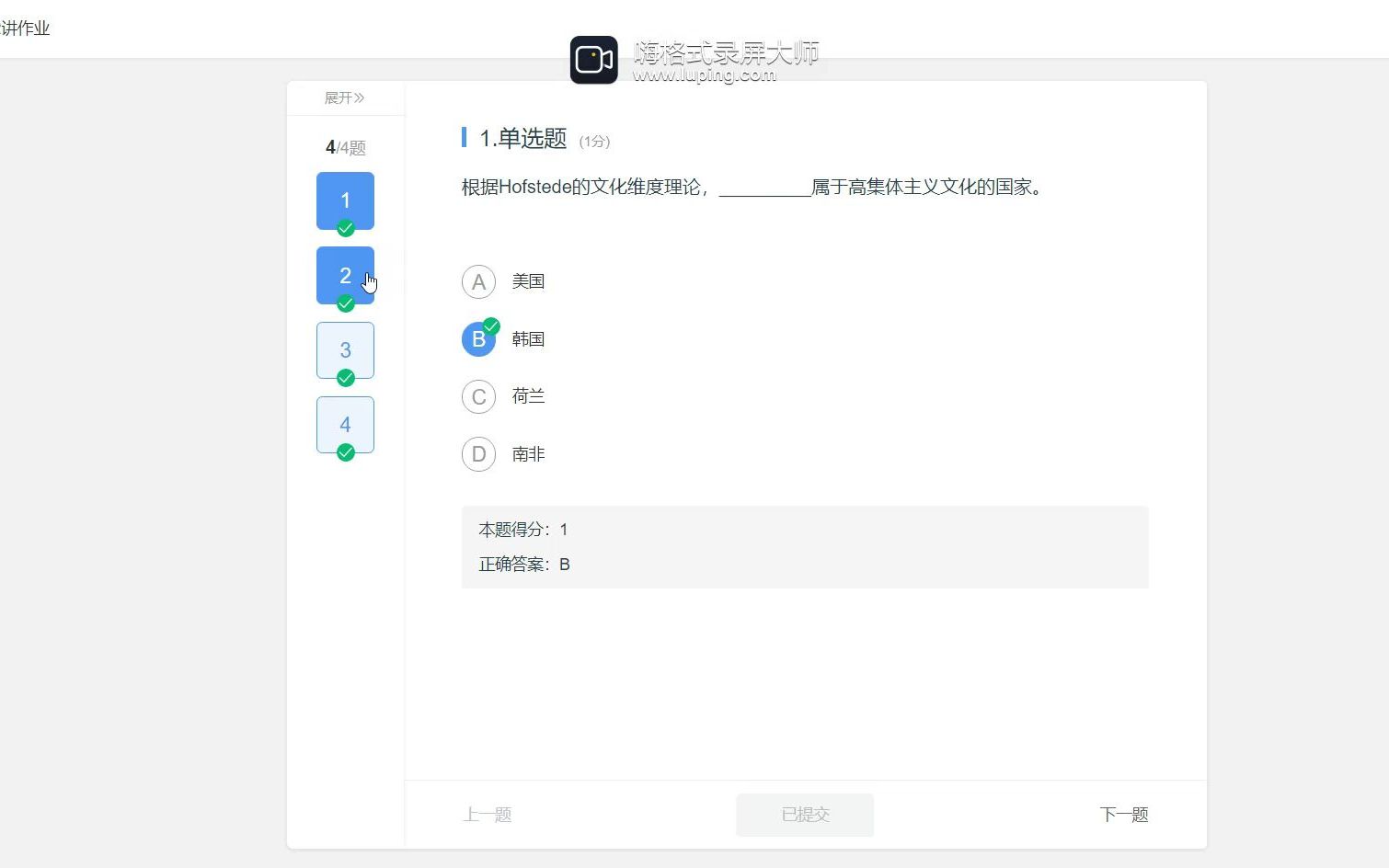The width and height of the screenshot is (1389, 868).
Task: Click green checkmark under question 2
Action: pos(346,303)
